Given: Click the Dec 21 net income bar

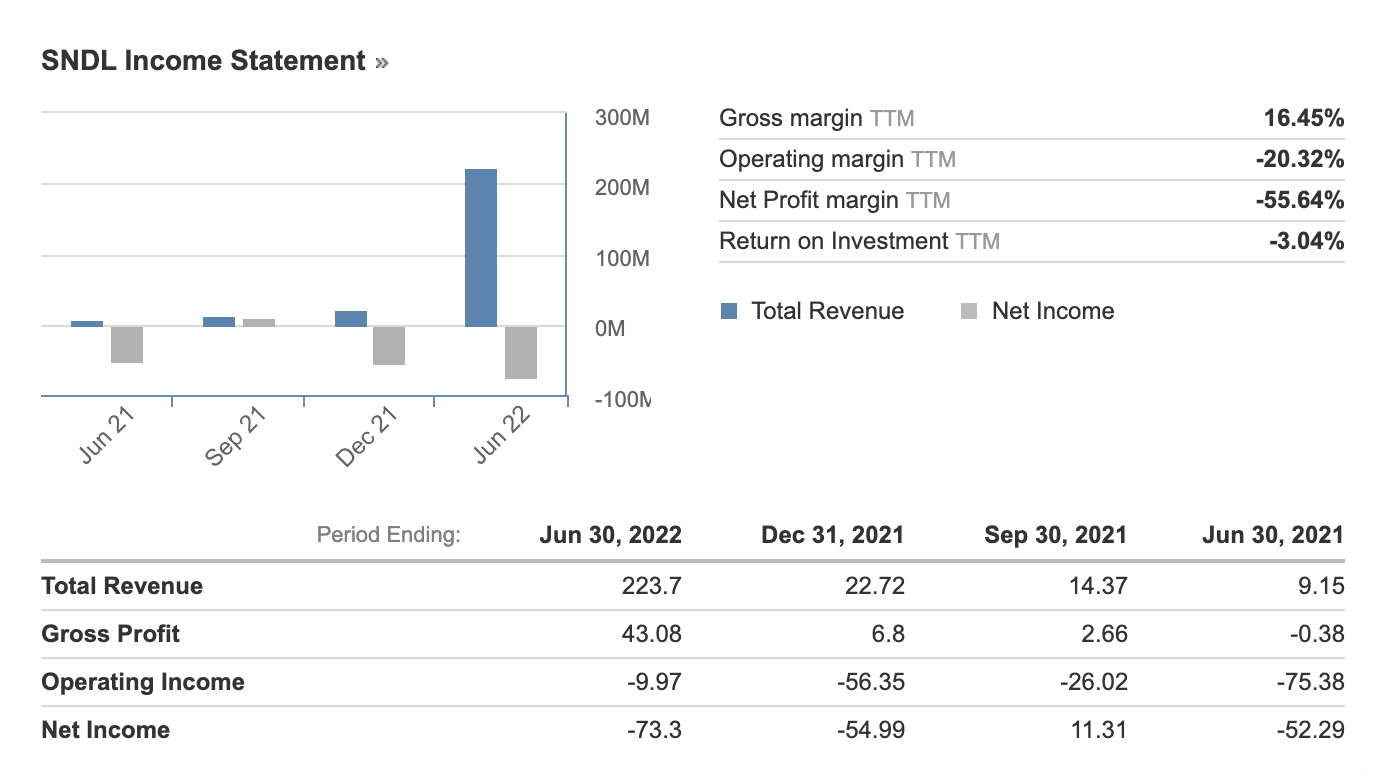Looking at the screenshot, I should [x=389, y=345].
